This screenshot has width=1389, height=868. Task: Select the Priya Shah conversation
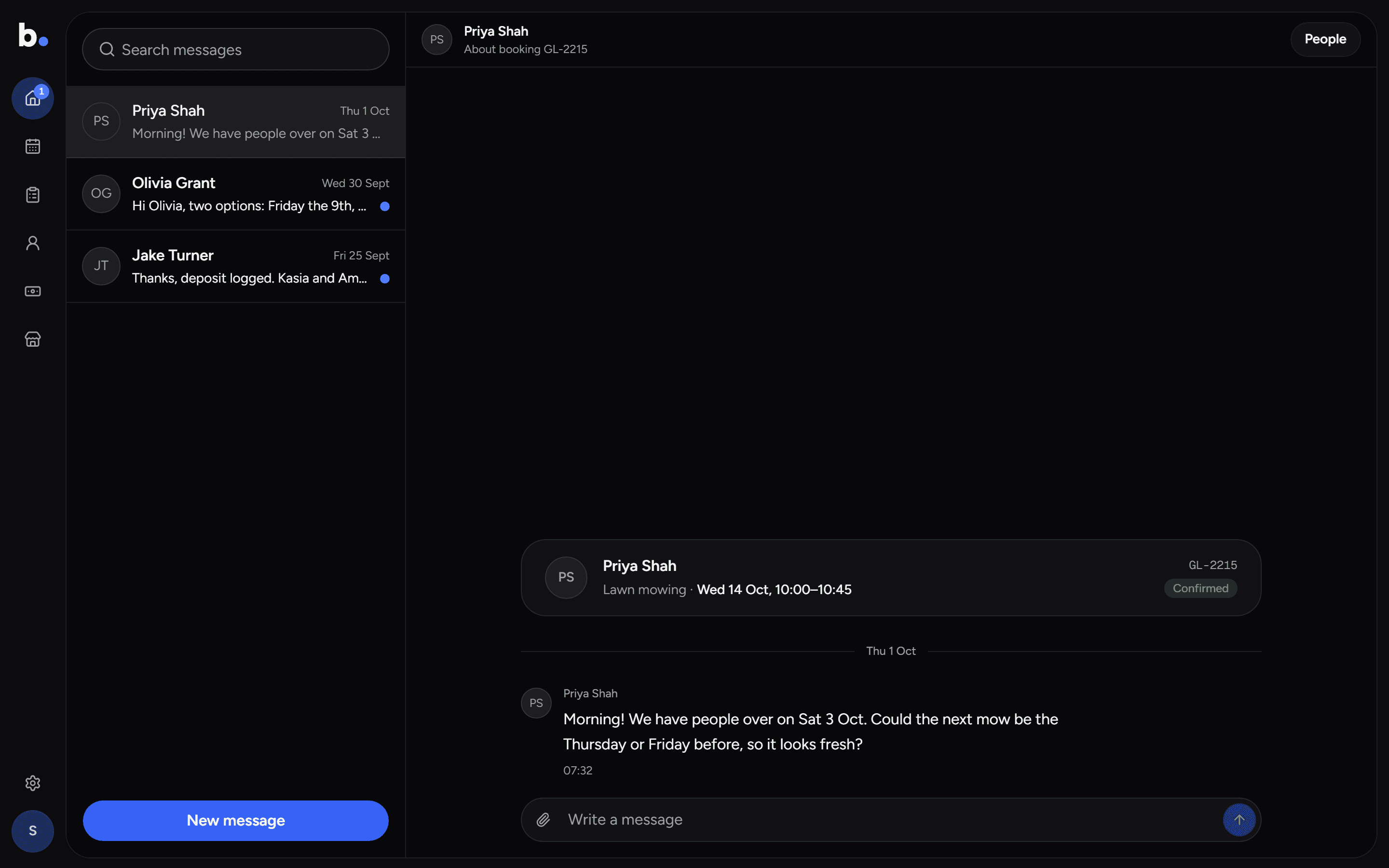click(236, 122)
